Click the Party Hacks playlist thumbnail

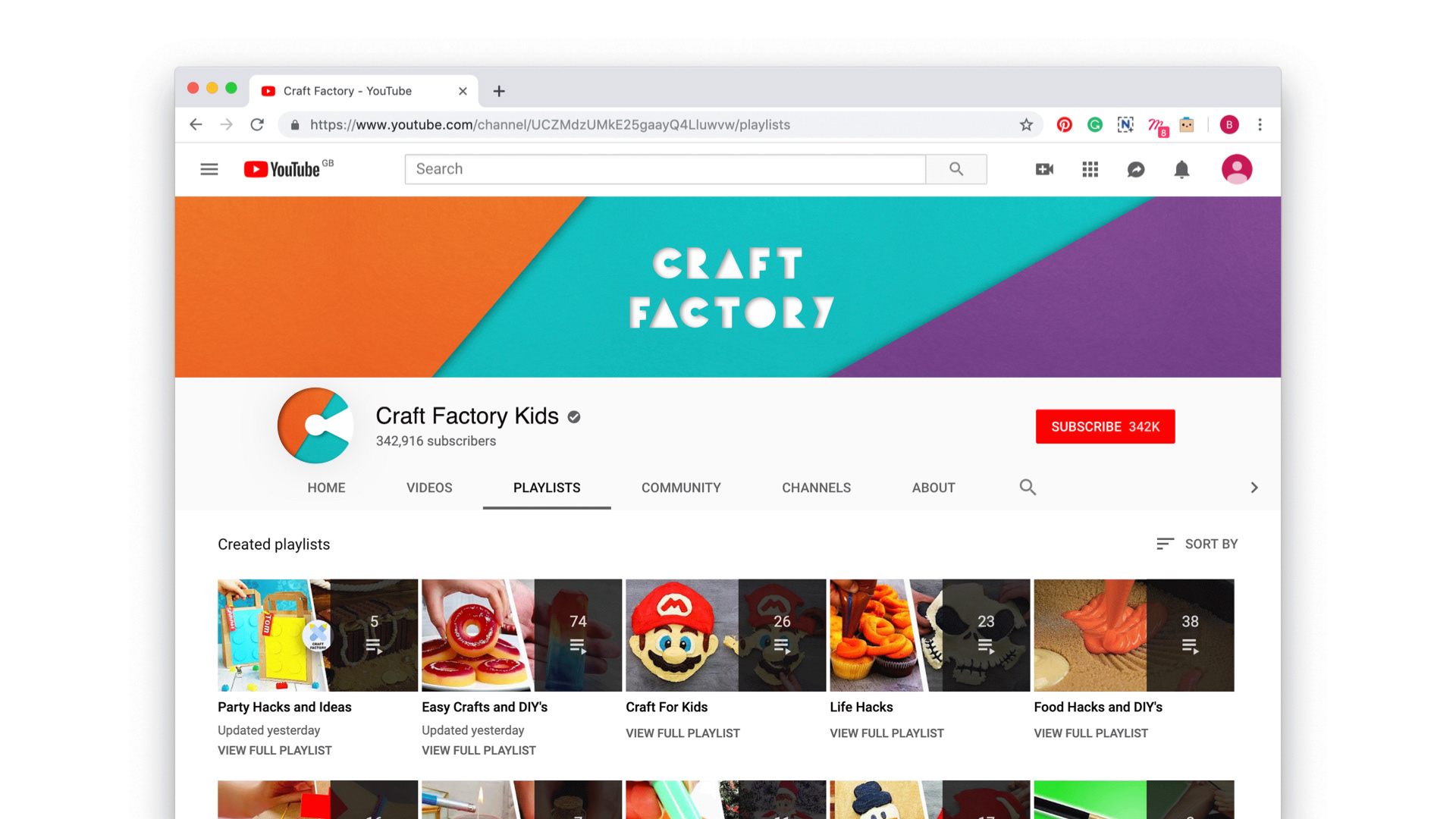[318, 635]
